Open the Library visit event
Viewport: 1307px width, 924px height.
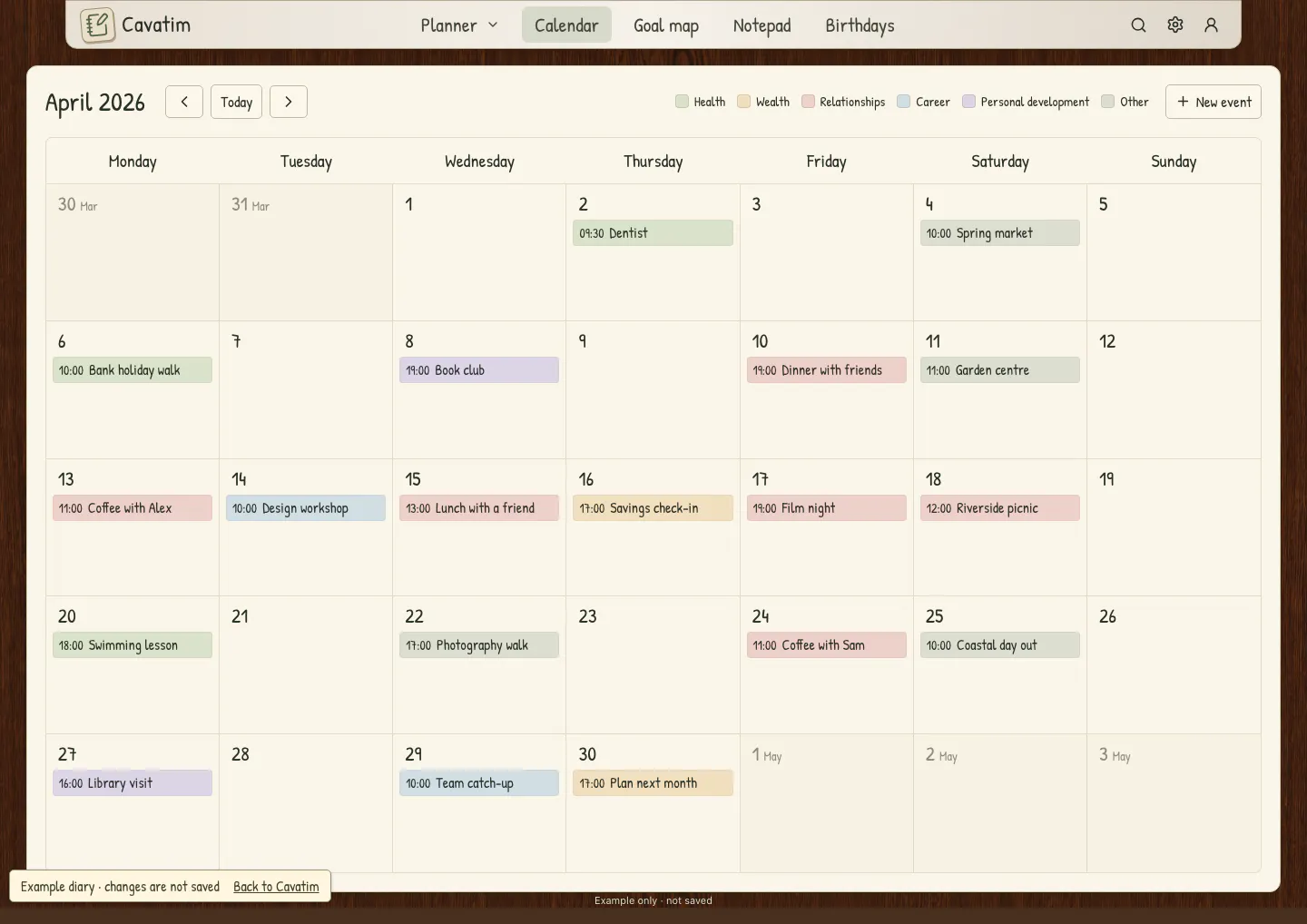[x=133, y=783]
